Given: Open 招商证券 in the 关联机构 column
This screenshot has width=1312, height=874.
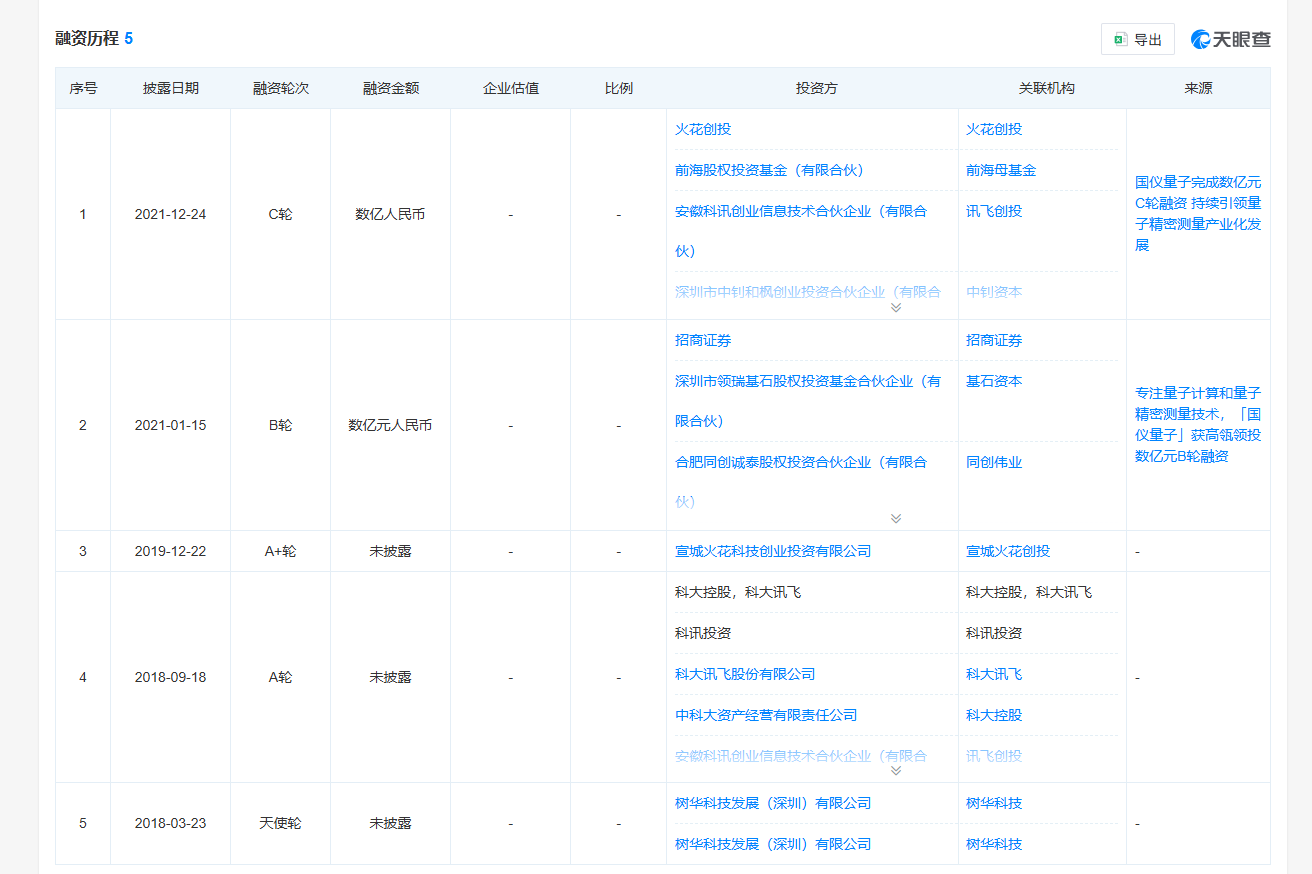Looking at the screenshot, I should tap(994, 340).
